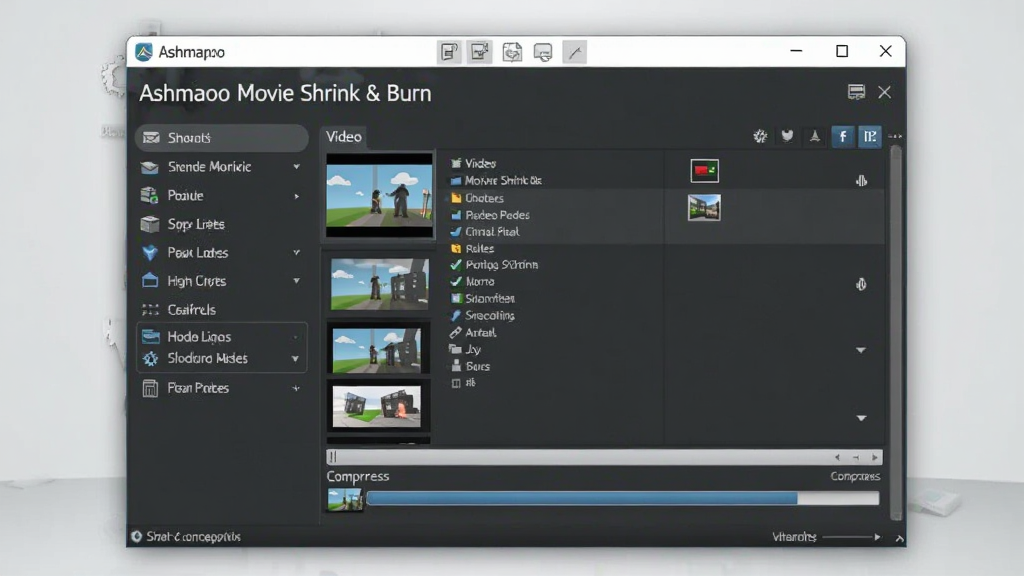Image resolution: width=1024 pixels, height=576 pixels.
Task: Click the right arrow of horizontal scrollbar
Action: point(874,457)
